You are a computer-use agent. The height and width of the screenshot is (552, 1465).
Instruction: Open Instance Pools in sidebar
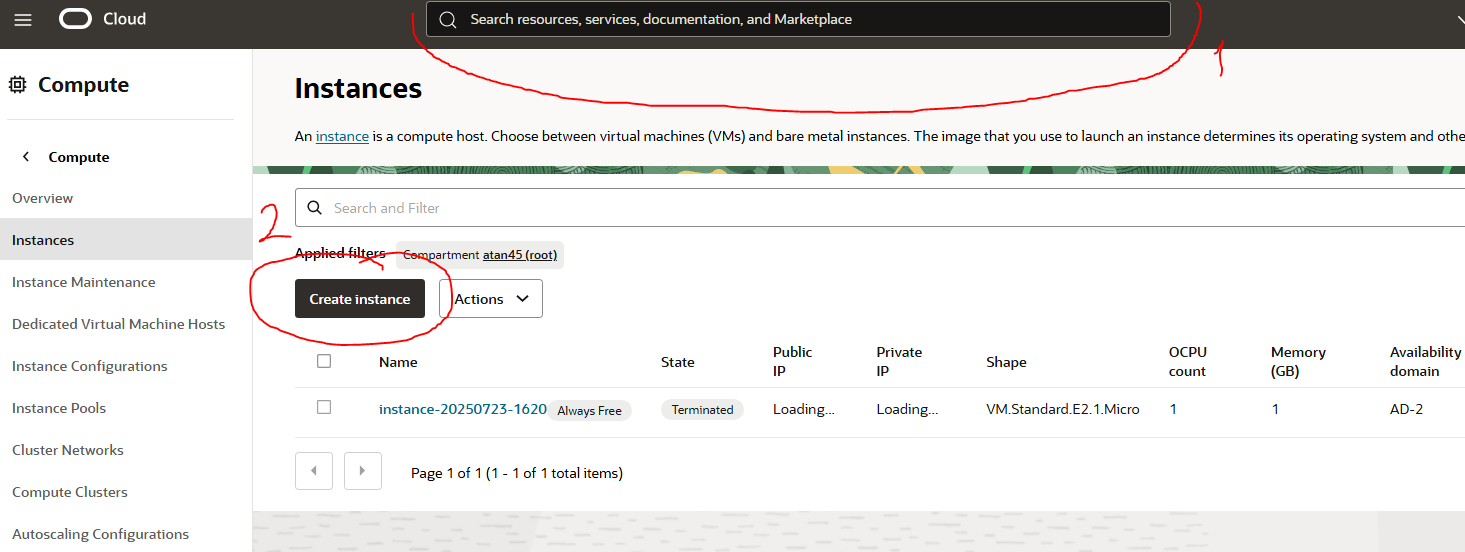click(x=59, y=408)
